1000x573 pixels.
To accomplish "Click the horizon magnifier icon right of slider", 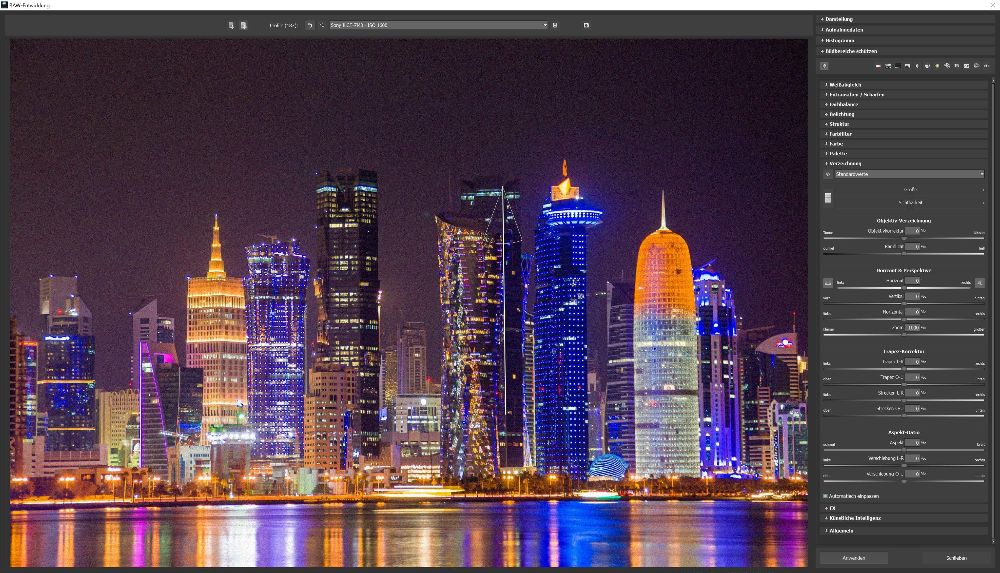I will pyautogui.click(x=980, y=282).
